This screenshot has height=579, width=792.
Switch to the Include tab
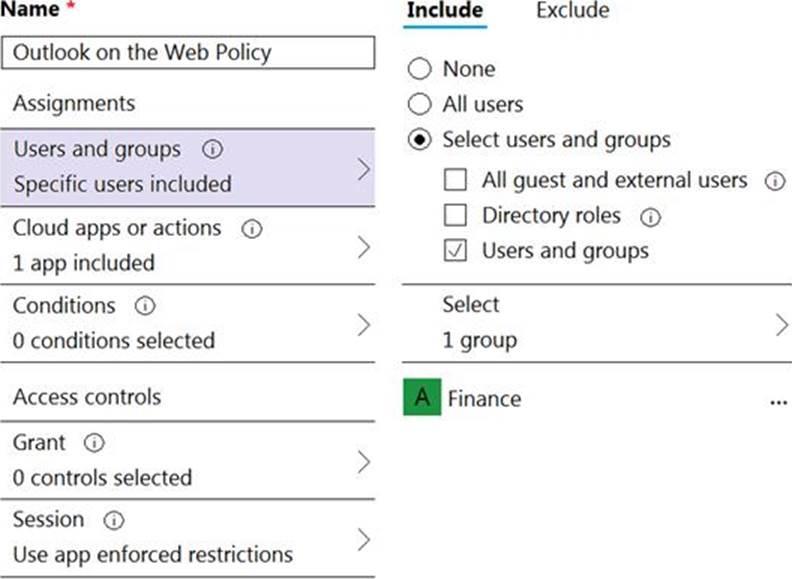[x=445, y=11]
